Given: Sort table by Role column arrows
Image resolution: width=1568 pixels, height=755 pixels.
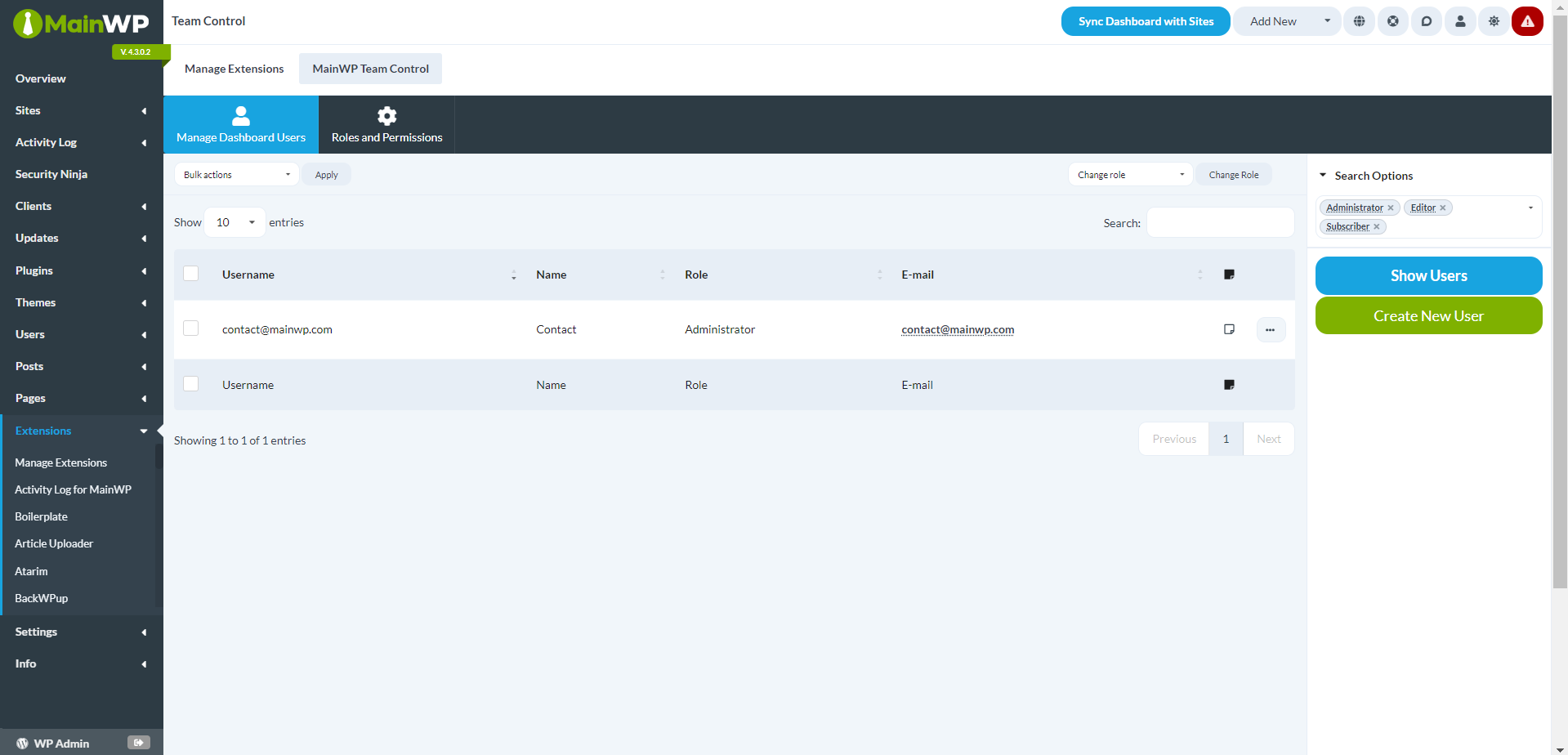Looking at the screenshot, I should (x=879, y=275).
